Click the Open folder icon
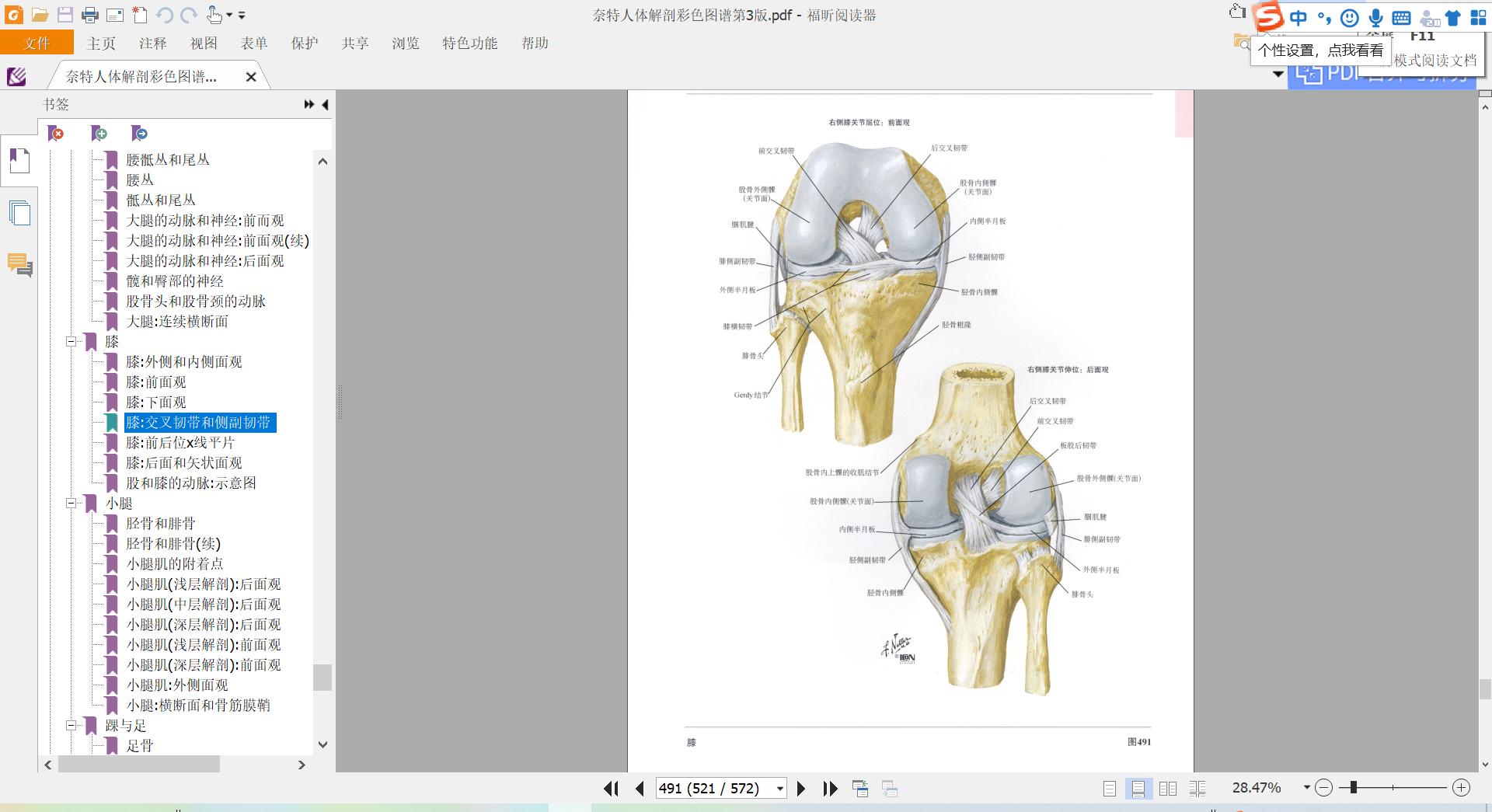Screen dimensions: 1492x812 tap(40, 15)
